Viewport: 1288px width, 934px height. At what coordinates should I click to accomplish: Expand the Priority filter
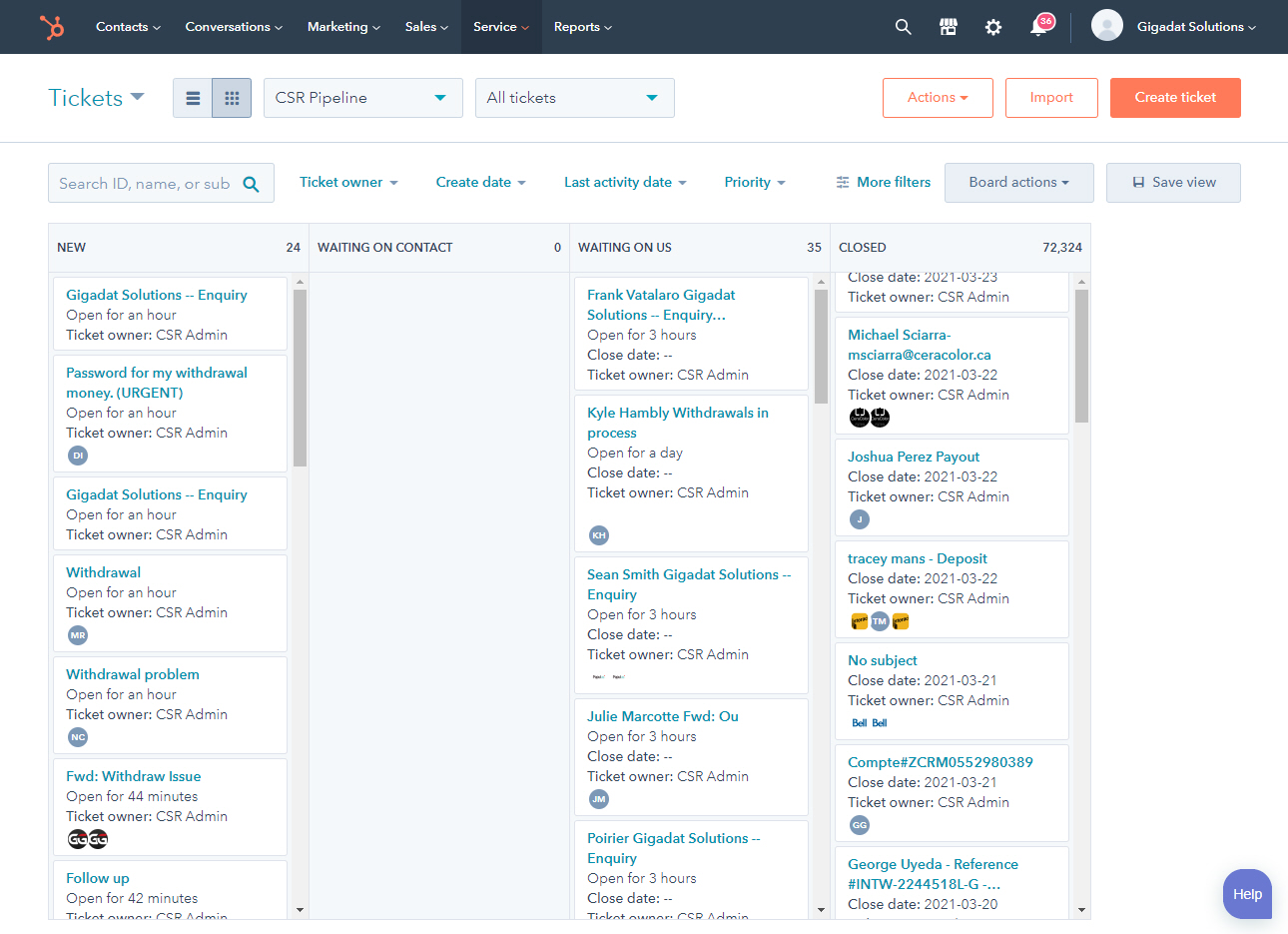click(x=755, y=183)
